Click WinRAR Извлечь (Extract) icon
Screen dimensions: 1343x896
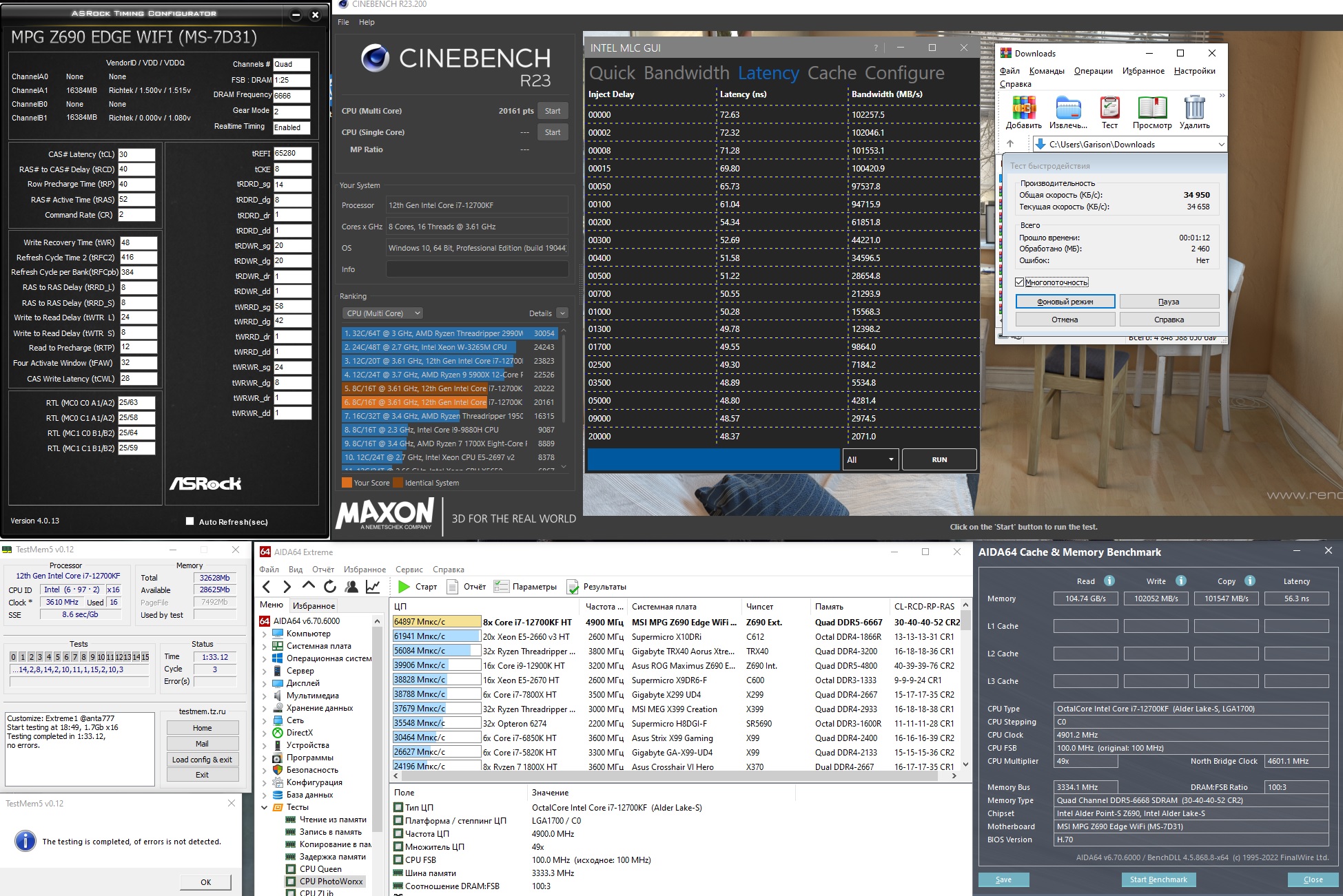click(x=1068, y=109)
